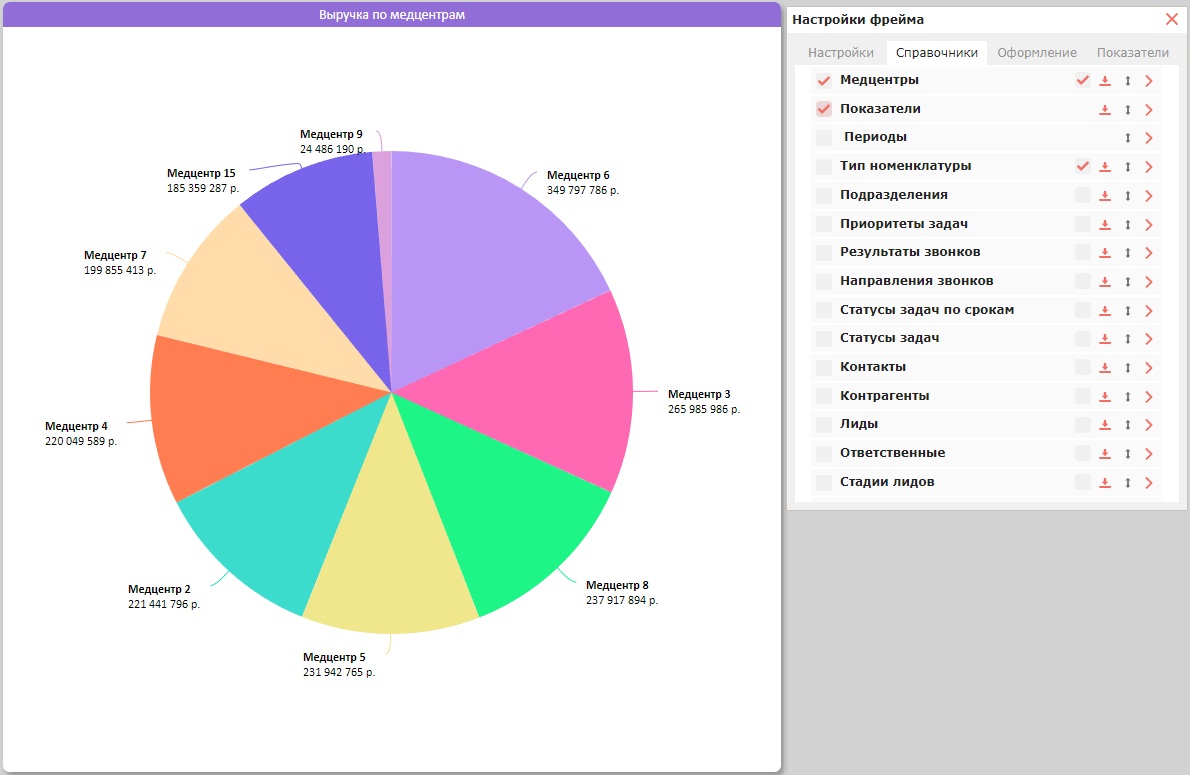Click the sort arrows icon for Периоды
The height and width of the screenshot is (775, 1190).
[1128, 138]
